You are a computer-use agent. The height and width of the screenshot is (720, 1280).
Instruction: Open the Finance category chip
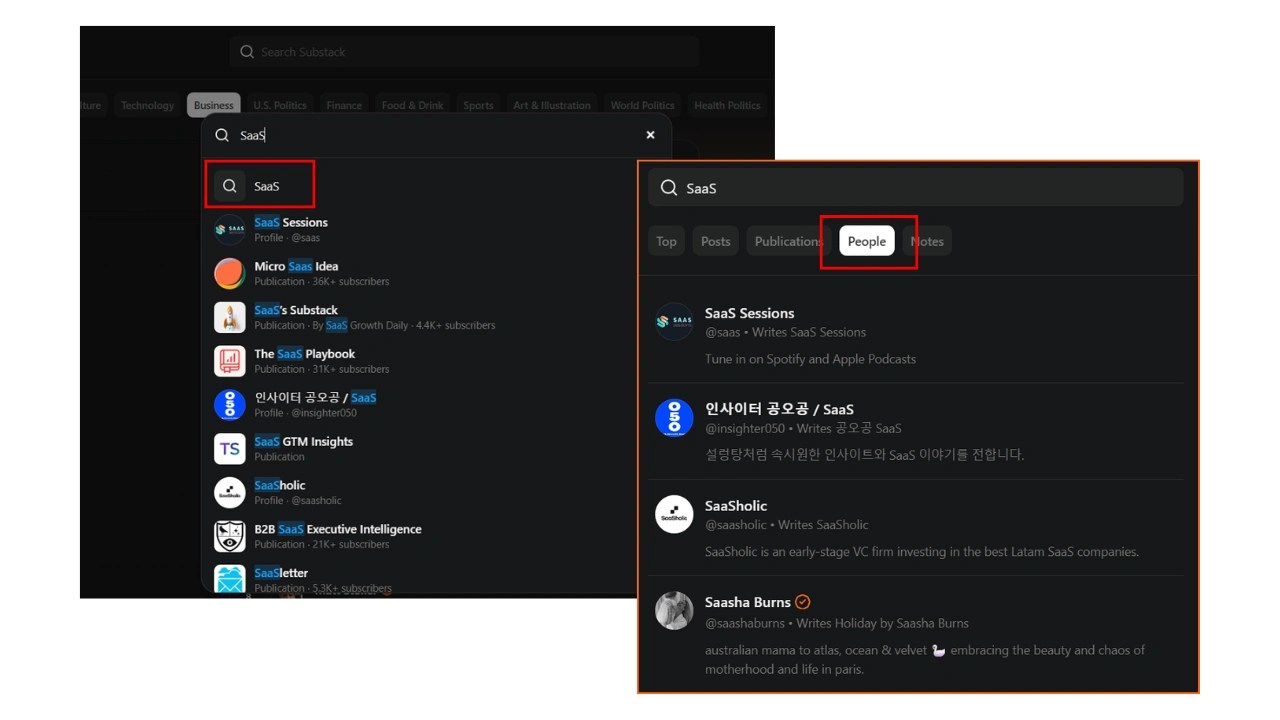(x=344, y=105)
